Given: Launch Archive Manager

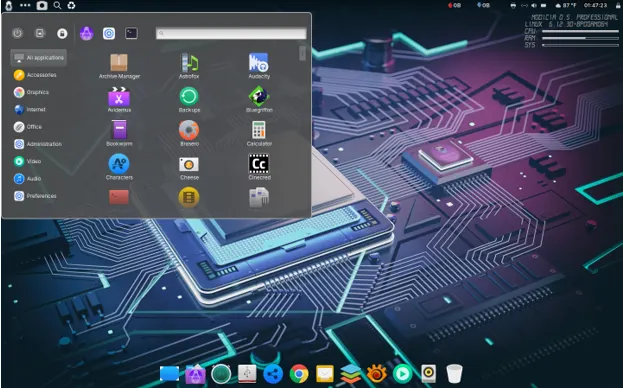Looking at the screenshot, I should (x=119, y=66).
